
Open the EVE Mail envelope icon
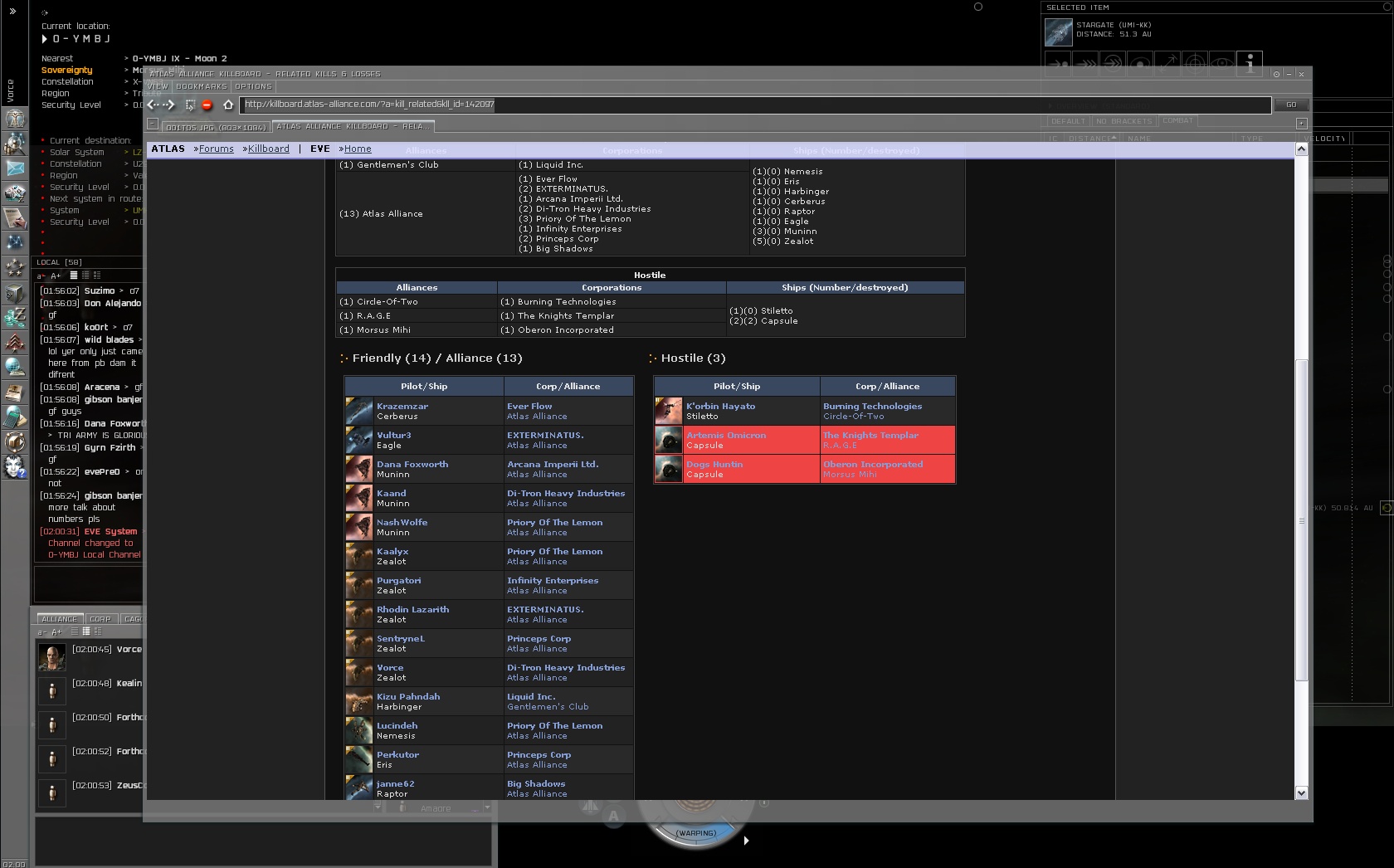15,168
